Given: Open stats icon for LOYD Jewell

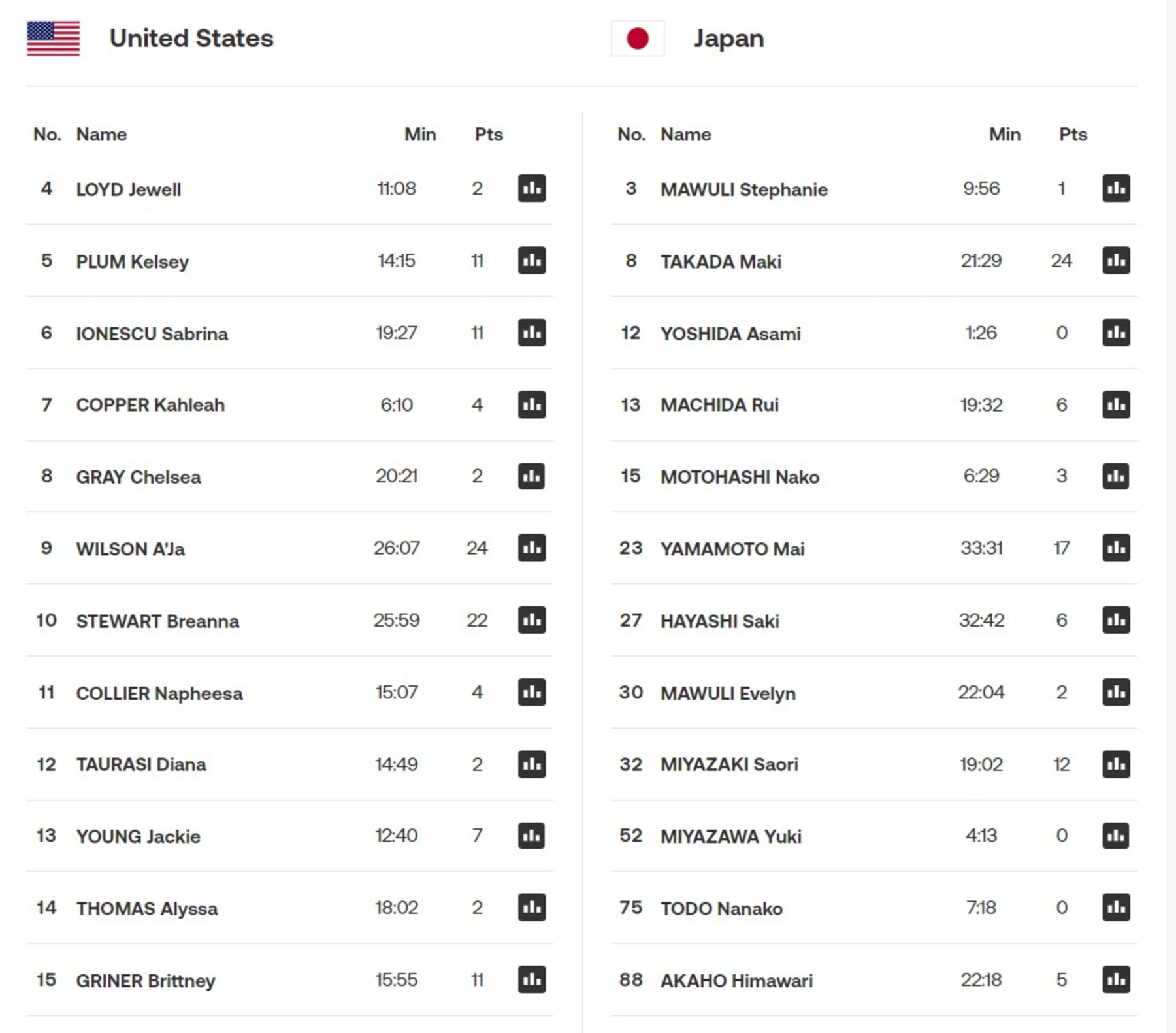Looking at the screenshot, I should (532, 188).
